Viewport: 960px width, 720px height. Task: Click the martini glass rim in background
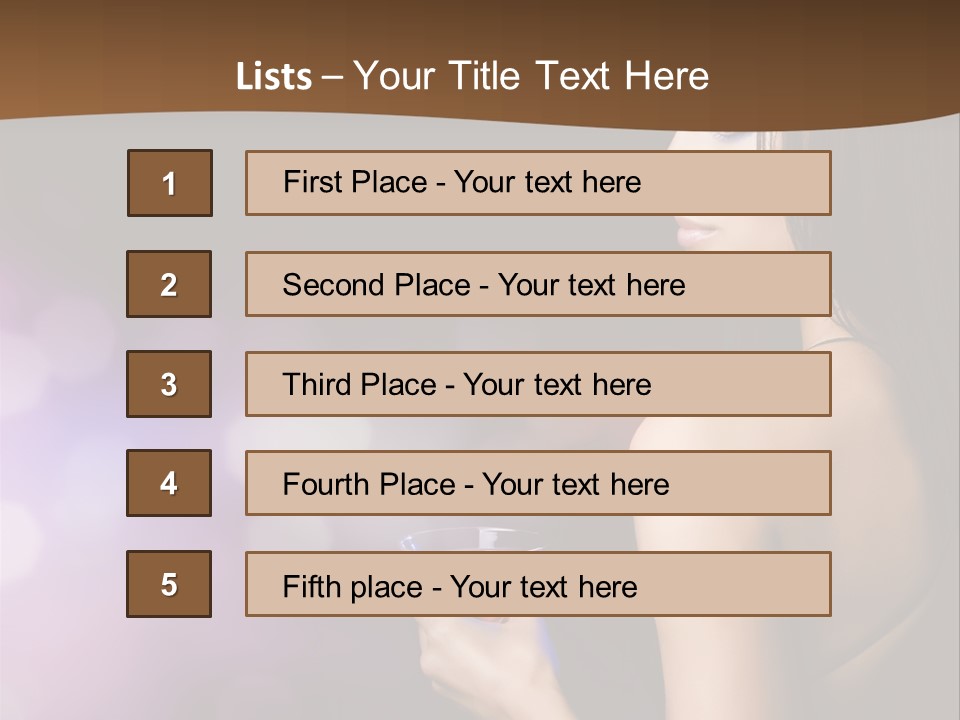click(x=470, y=537)
